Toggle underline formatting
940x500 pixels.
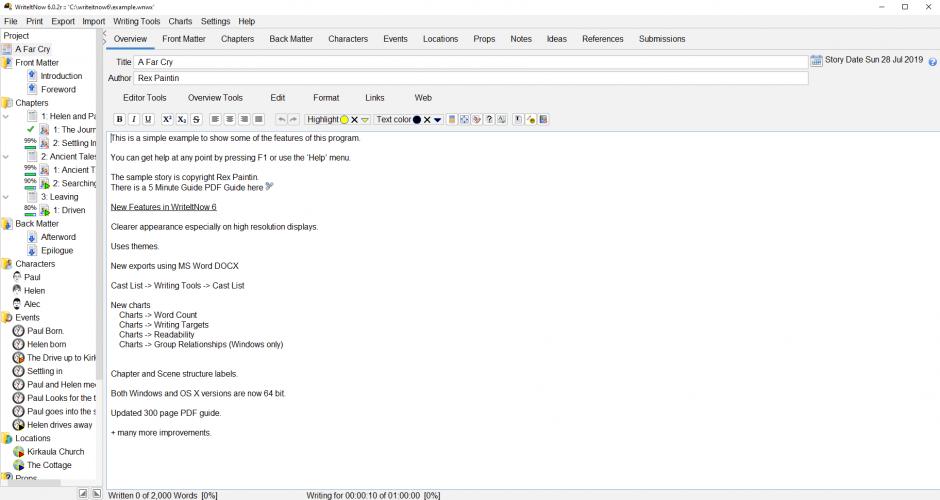coord(148,119)
